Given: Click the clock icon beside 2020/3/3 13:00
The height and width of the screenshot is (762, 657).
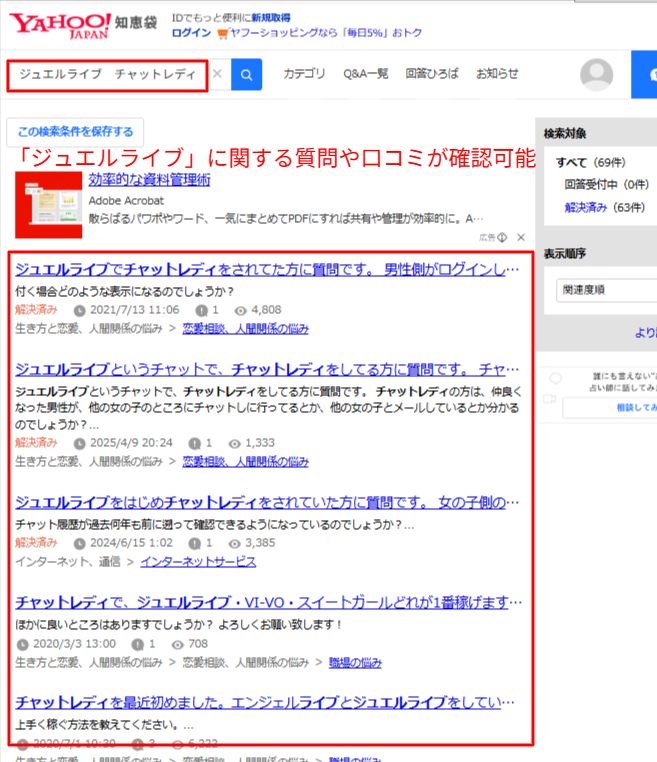Looking at the screenshot, I should click(22, 644).
